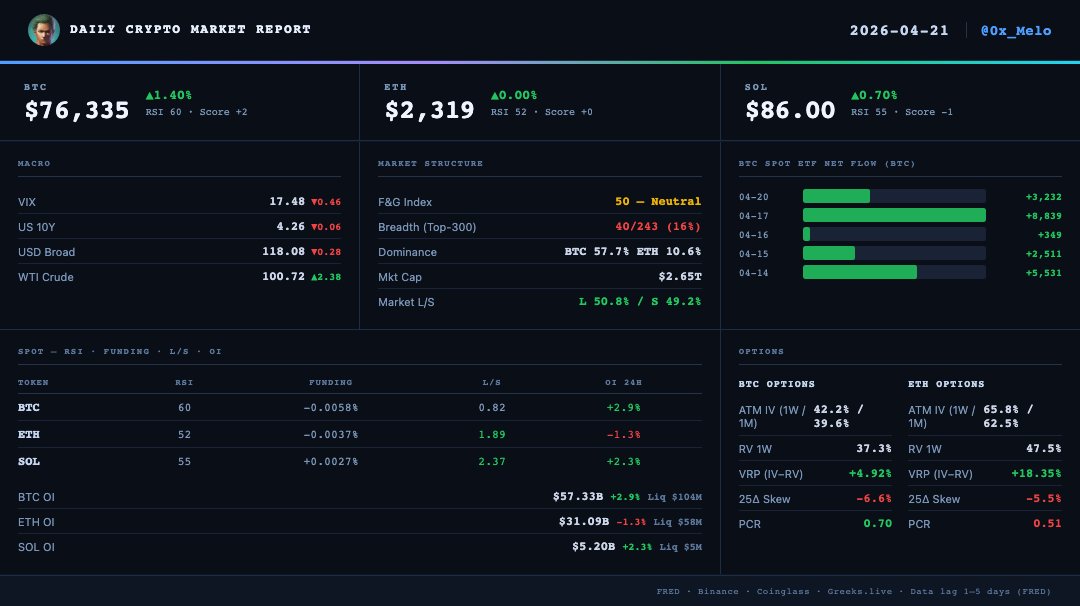Click the Mkt Cap value $2.65T
Image resolution: width=1080 pixels, height=606 pixels.
[680, 276]
